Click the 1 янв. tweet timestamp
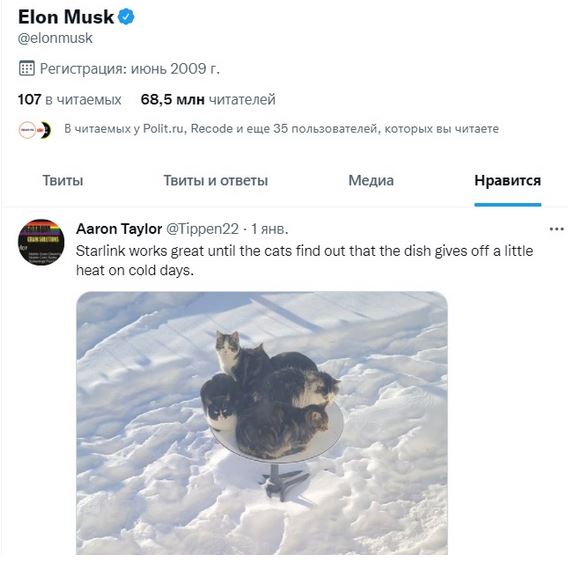568x563 pixels. [x=270, y=229]
